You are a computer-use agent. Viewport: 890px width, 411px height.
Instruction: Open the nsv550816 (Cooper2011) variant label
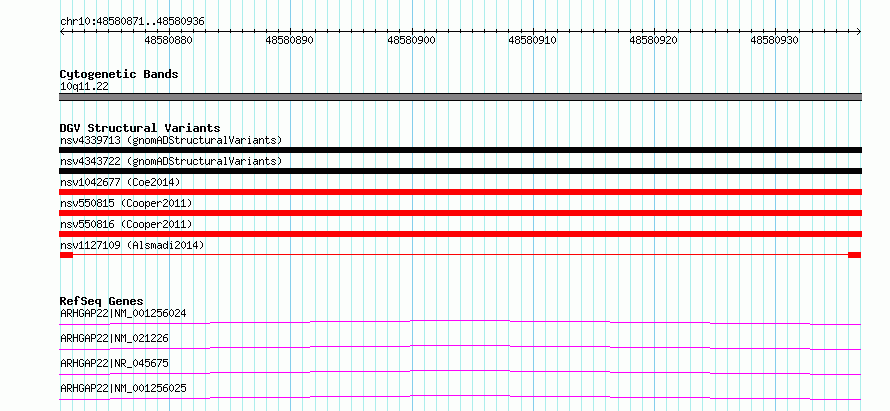[126, 225]
